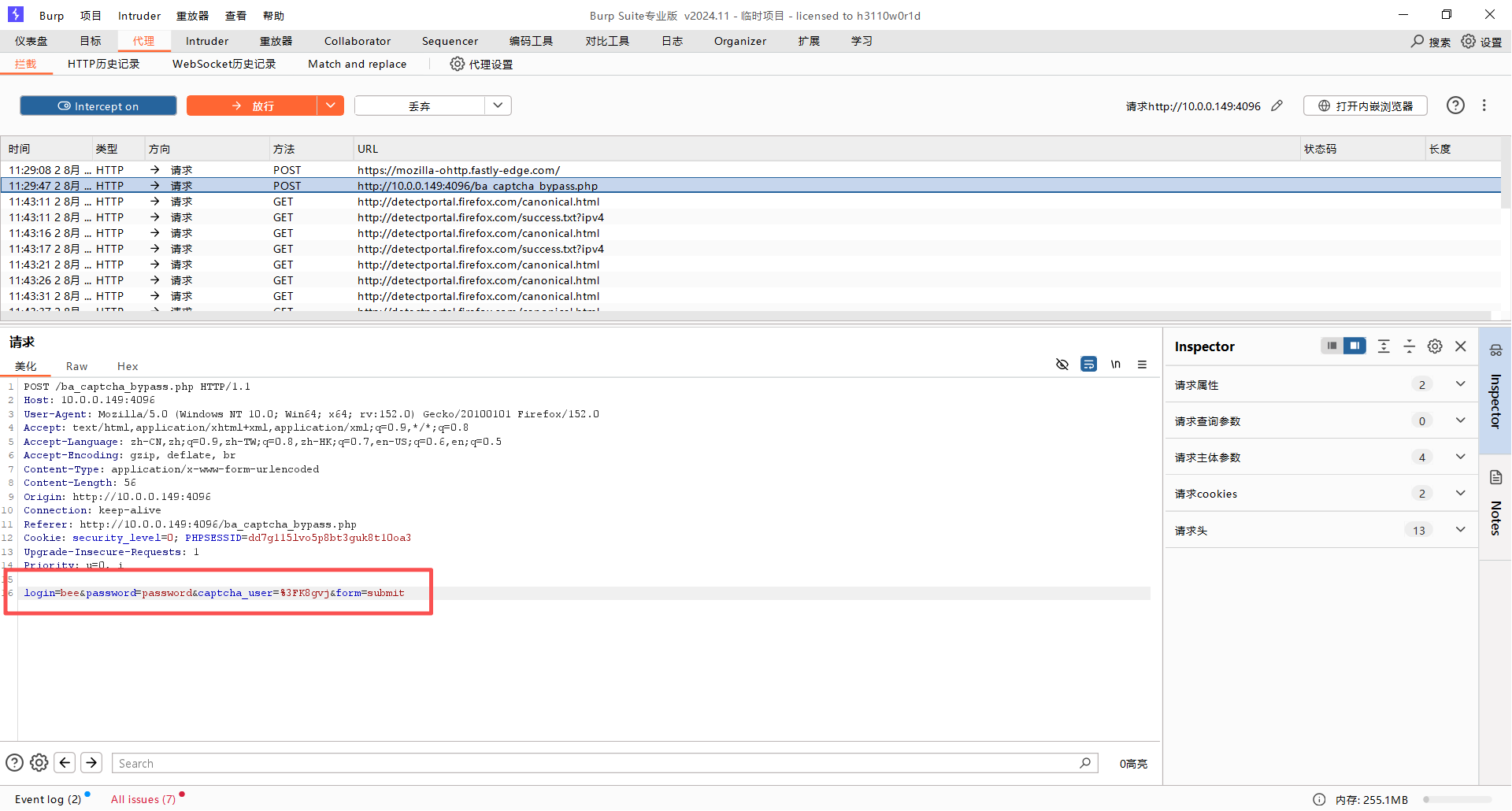
Task: Open the forward button dropdown arrow
Action: click(331, 106)
